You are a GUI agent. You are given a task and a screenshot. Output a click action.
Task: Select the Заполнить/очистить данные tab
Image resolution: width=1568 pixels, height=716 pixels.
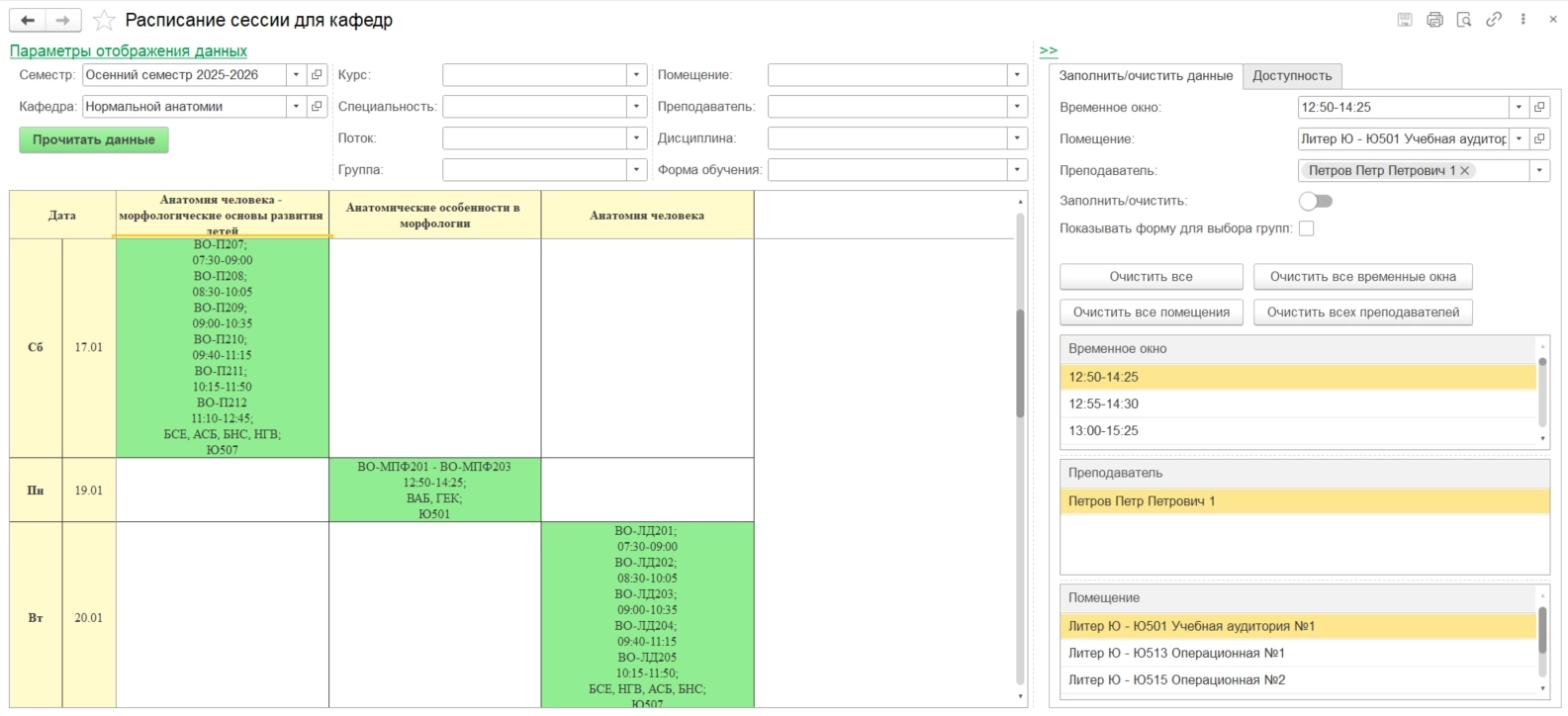1146,76
